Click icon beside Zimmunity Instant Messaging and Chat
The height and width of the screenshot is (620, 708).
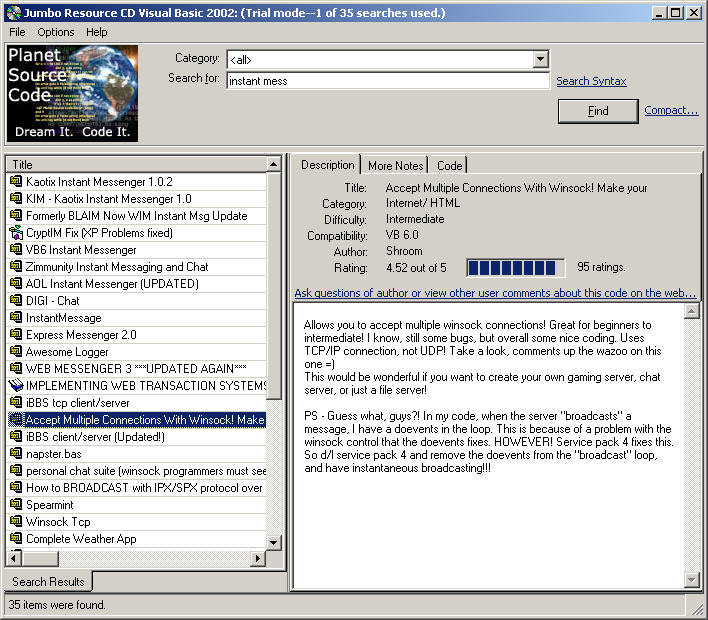pos(16,266)
